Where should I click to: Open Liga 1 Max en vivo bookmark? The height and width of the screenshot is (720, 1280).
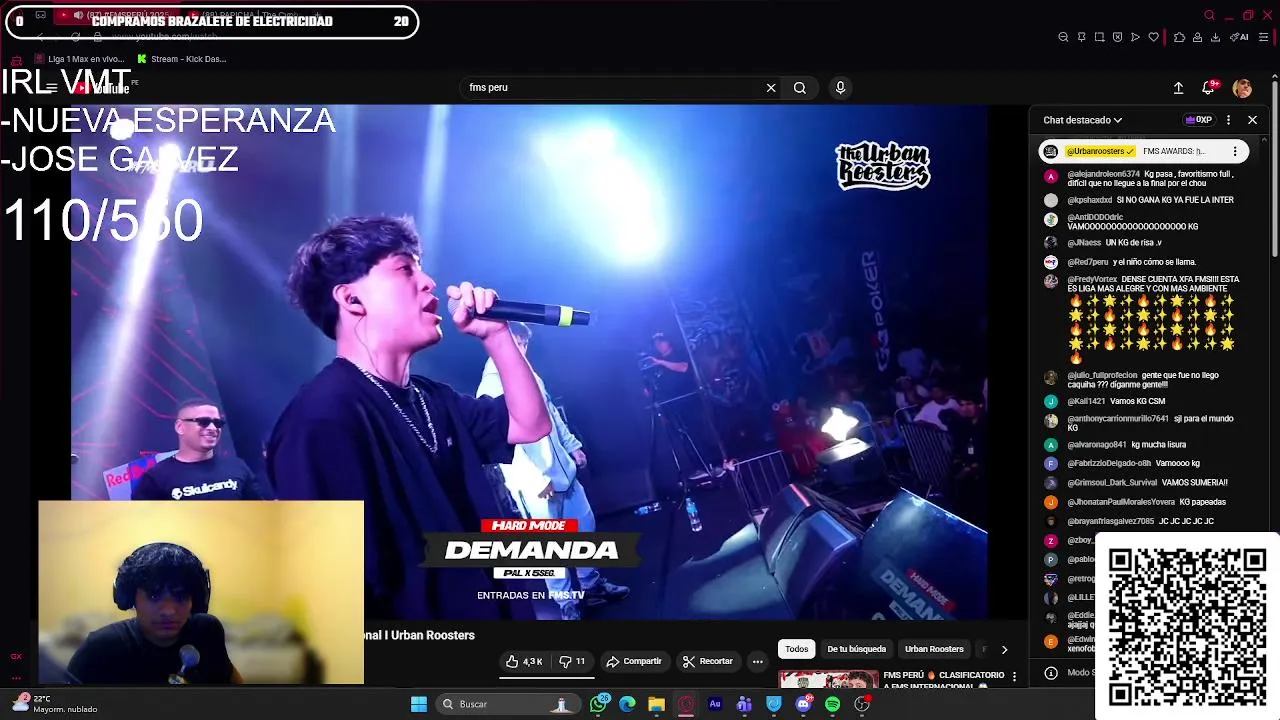coord(78,59)
